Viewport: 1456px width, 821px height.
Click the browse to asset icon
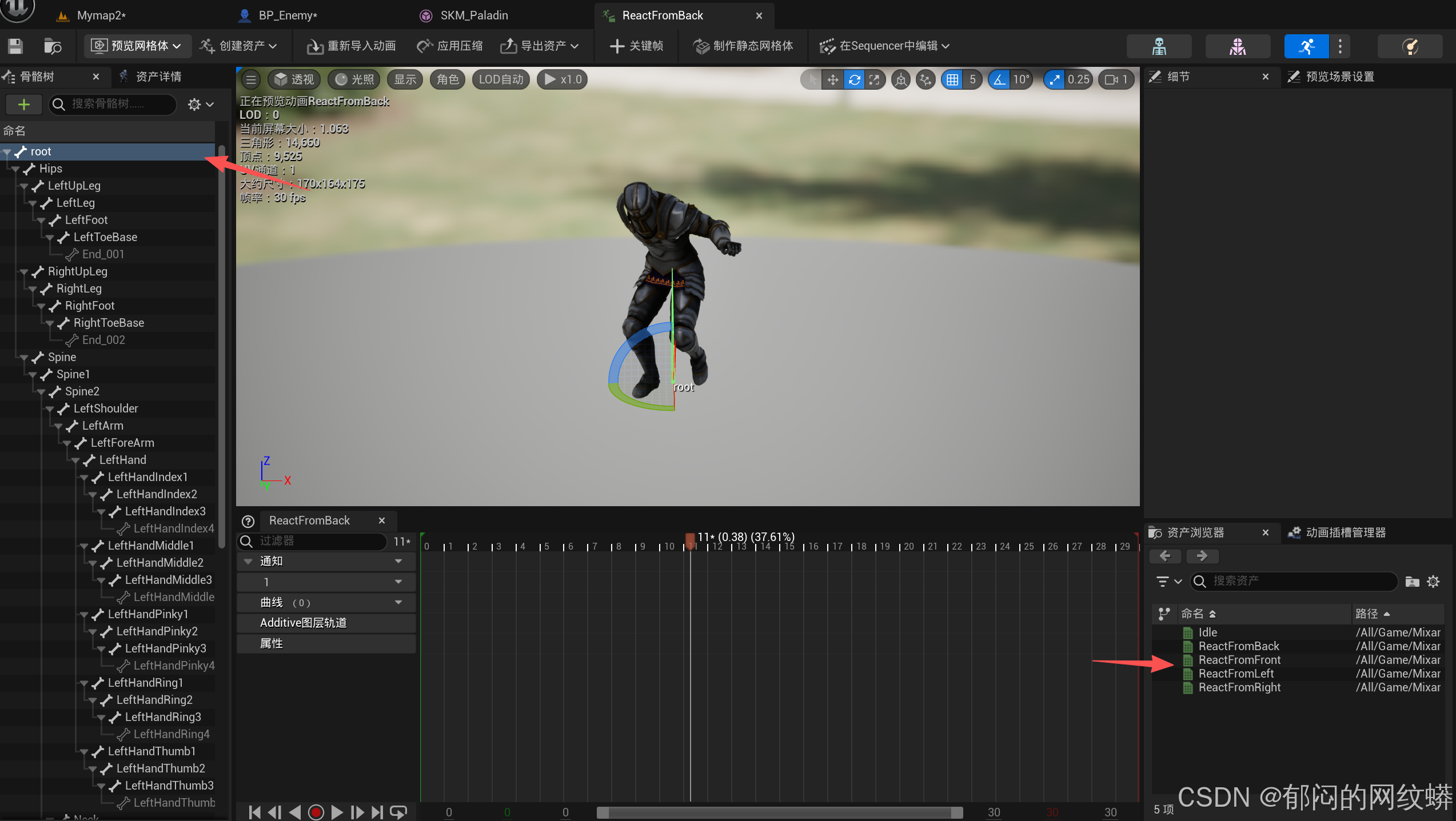53,46
